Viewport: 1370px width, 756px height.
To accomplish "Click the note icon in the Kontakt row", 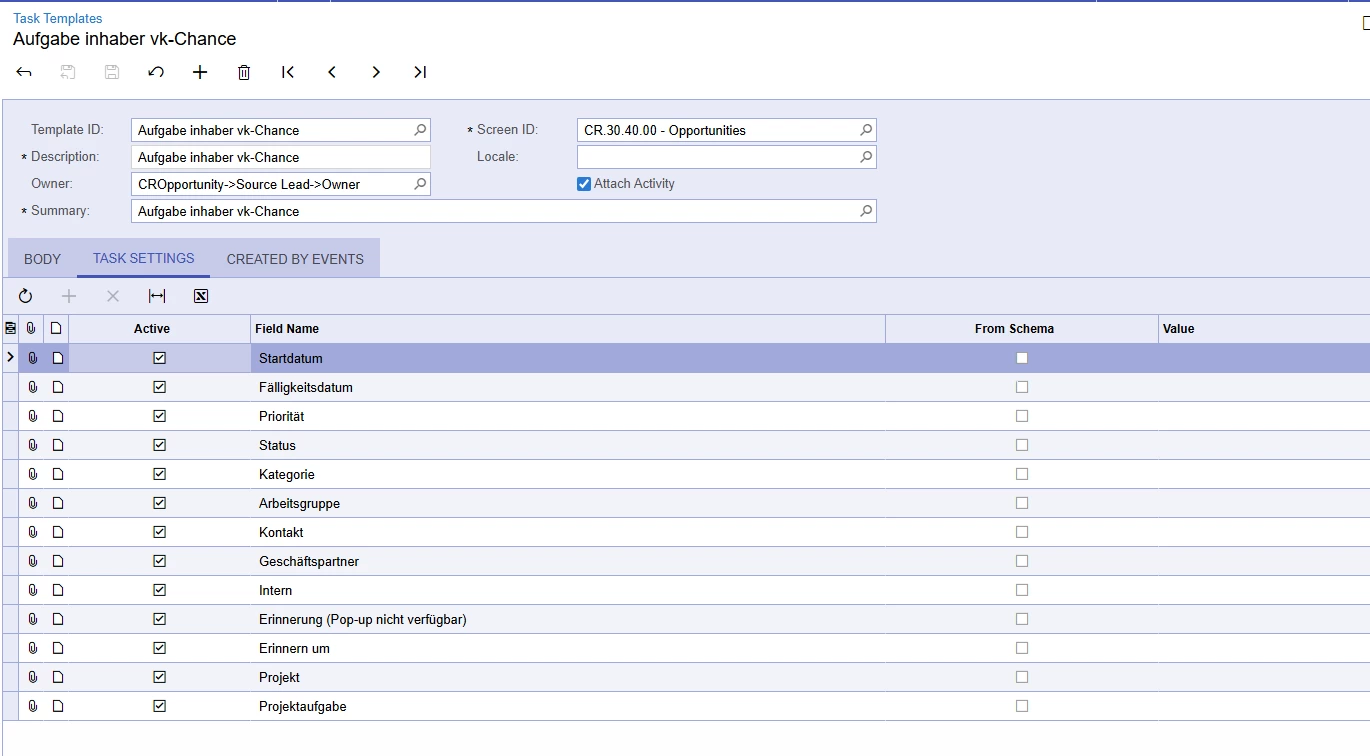I will tap(57, 532).
